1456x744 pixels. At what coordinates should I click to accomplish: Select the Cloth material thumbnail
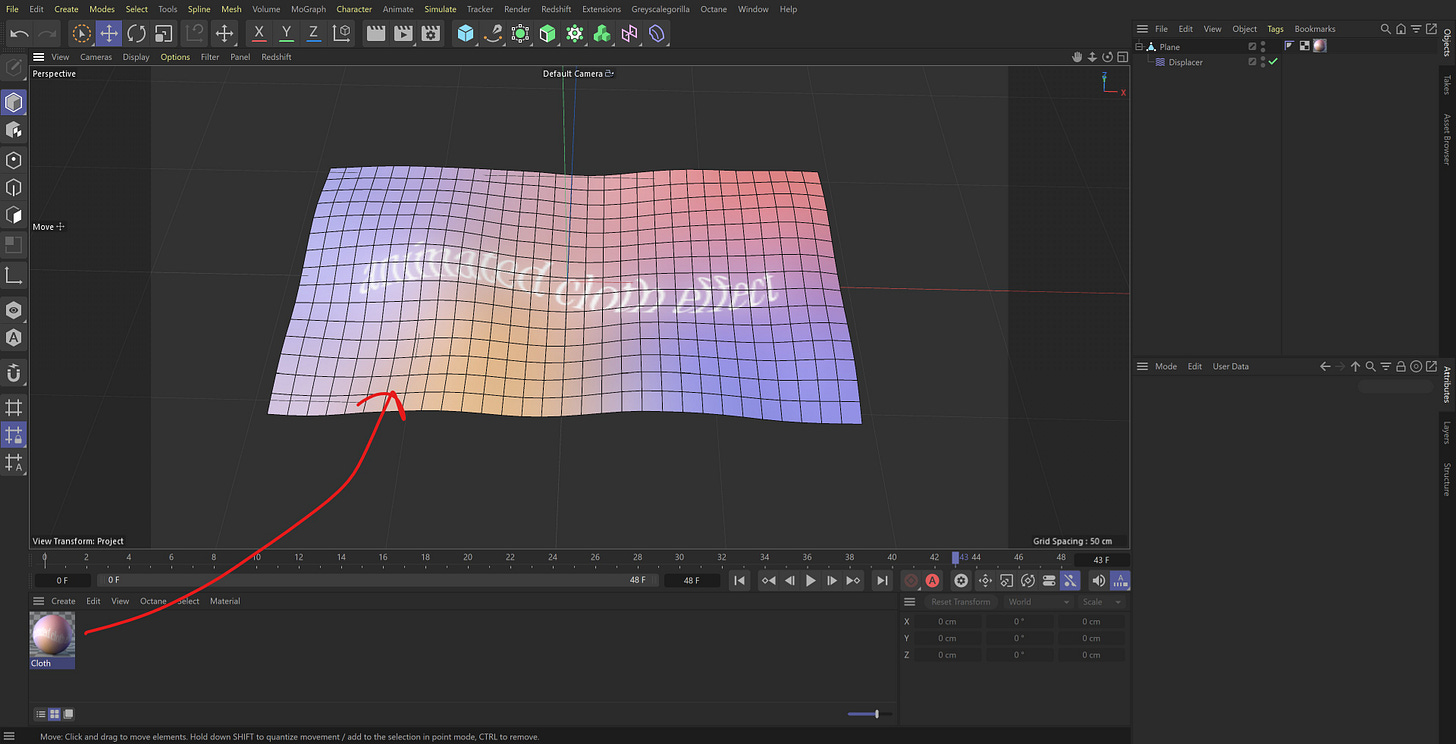[52, 635]
